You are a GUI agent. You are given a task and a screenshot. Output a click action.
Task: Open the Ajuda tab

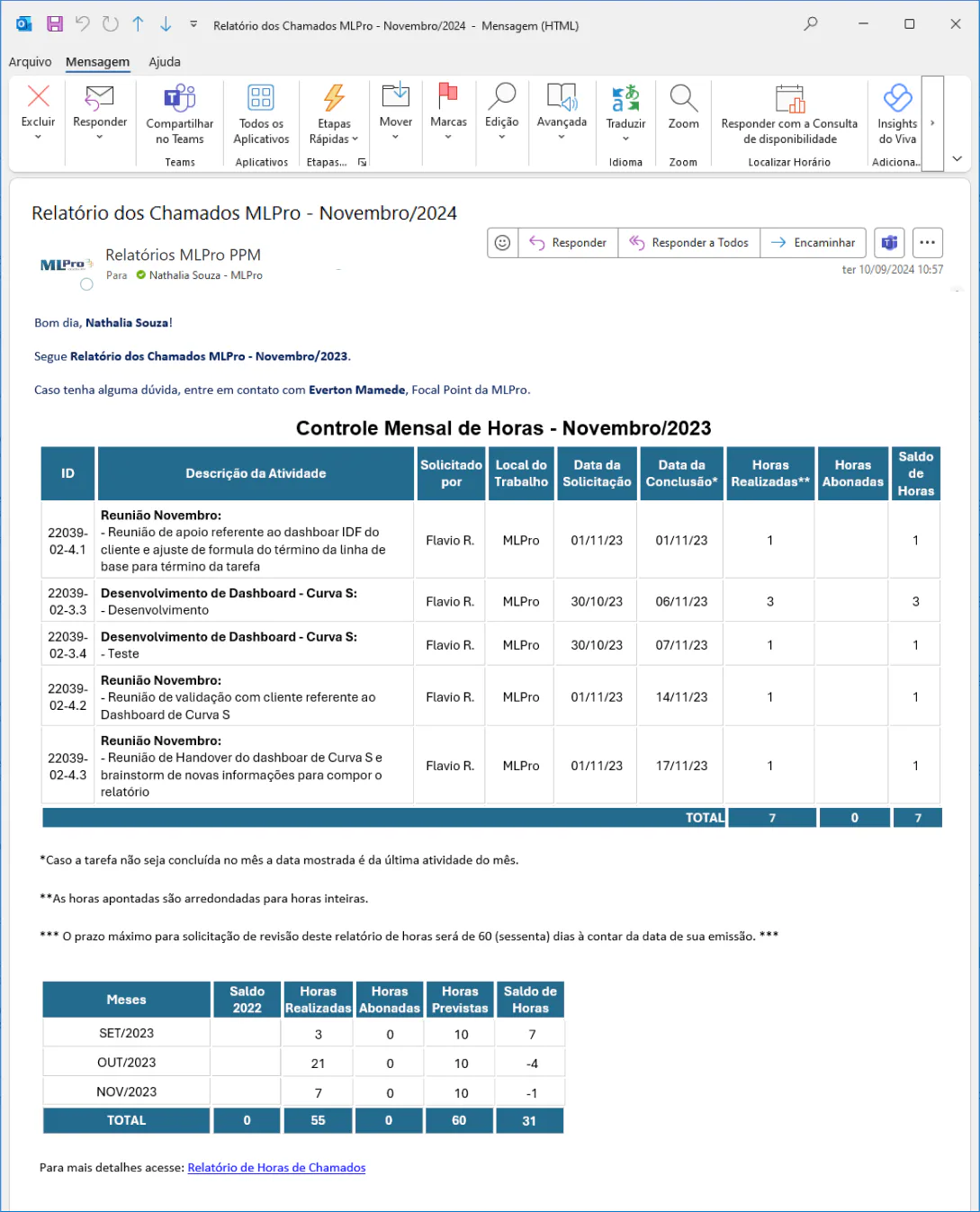pyautogui.click(x=165, y=61)
